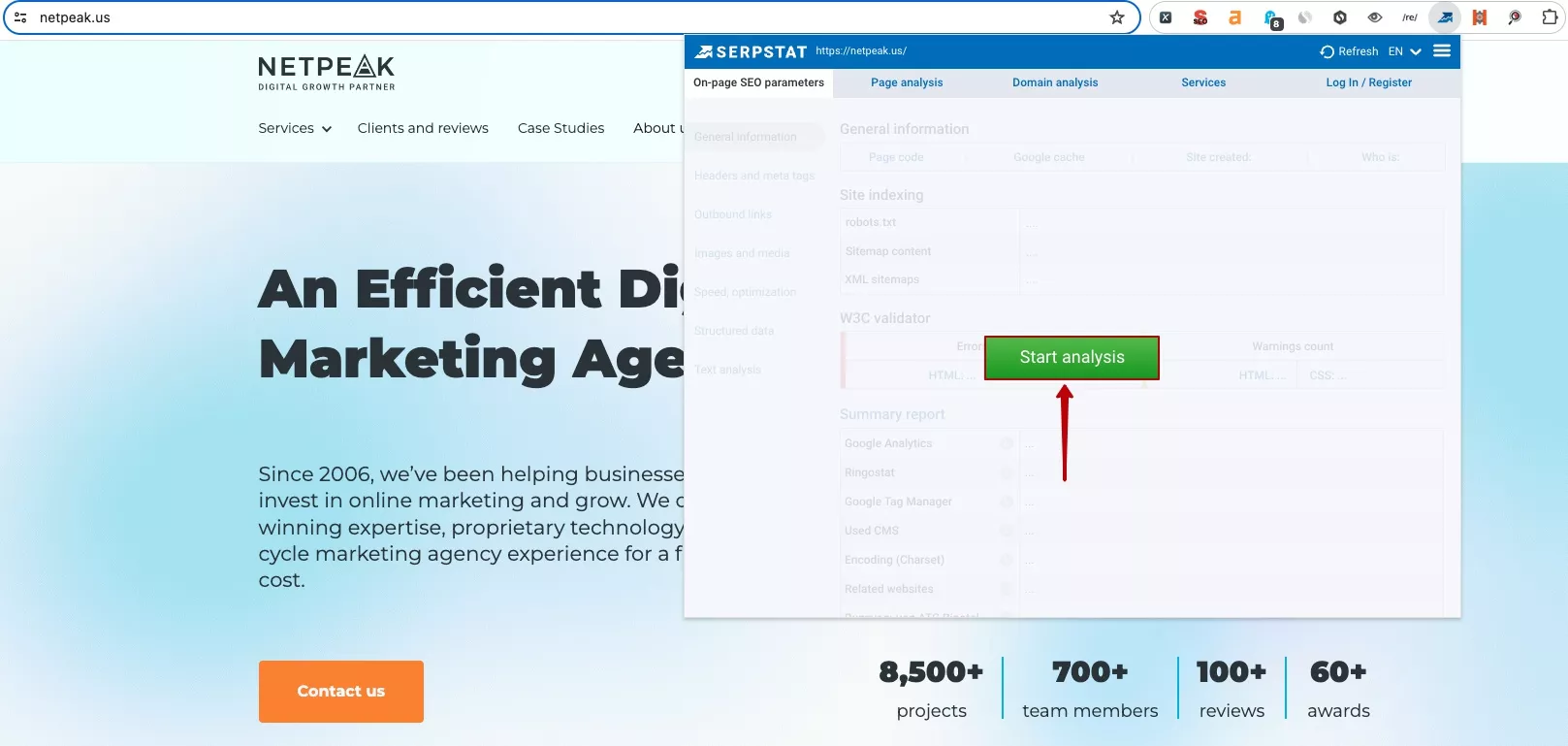Click the netpeak.us address bar

coord(572,17)
